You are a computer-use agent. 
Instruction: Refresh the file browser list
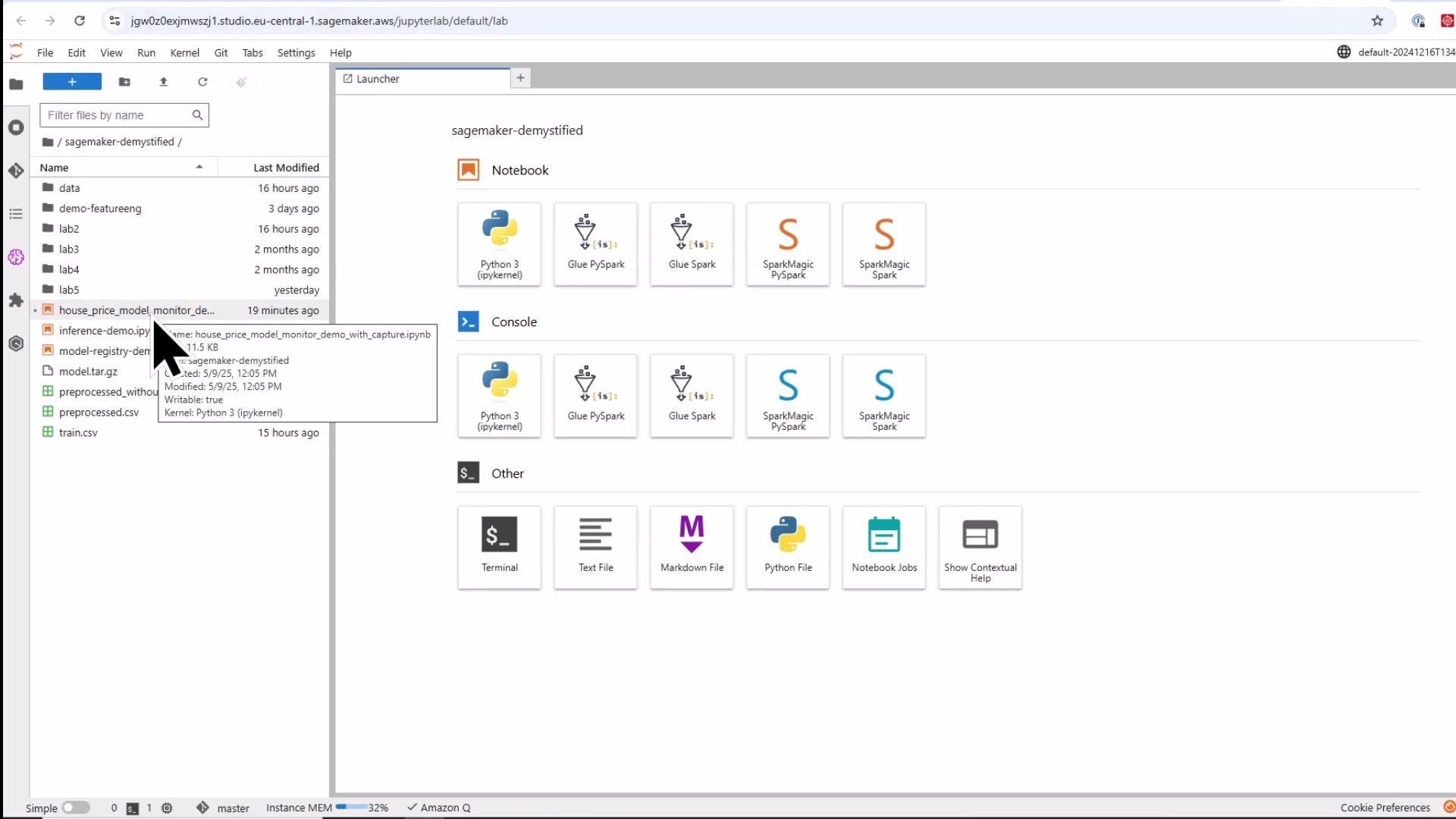[x=202, y=82]
